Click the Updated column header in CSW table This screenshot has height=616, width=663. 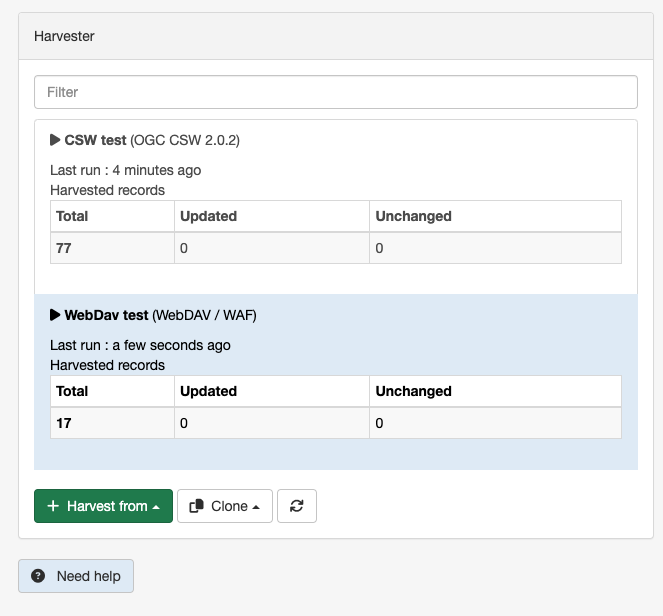point(208,216)
